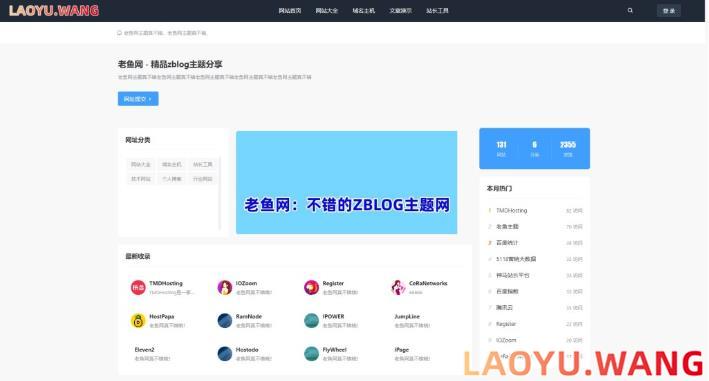Open the 老鱼网 ZBLOG banner image
Screen dimensions: 709x381
[x=346, y=183]
